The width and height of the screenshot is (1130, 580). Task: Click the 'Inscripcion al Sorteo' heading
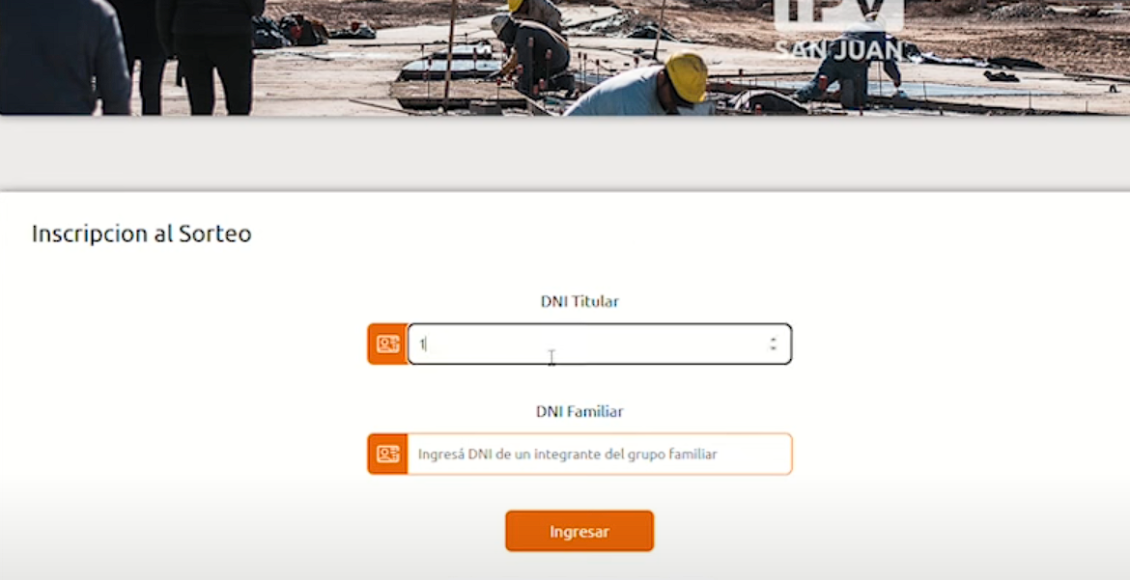[x=141, y=233]
